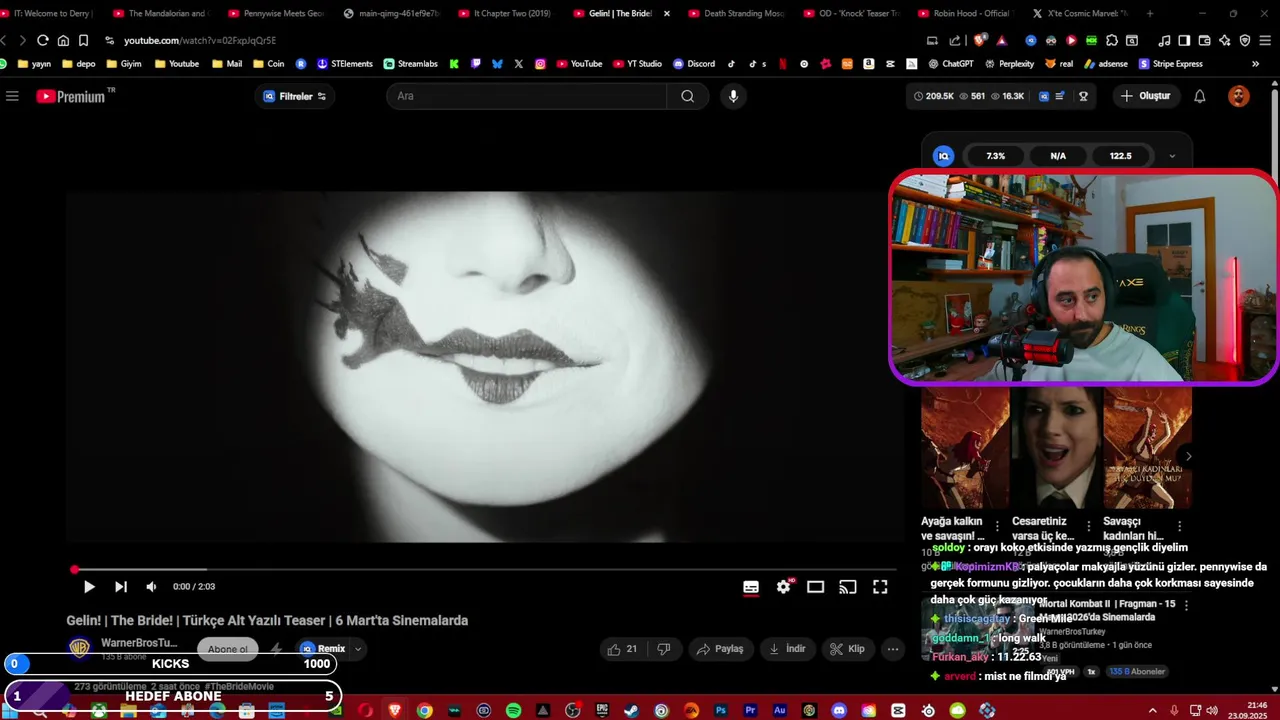Screen dimensions: 1280x720
Task: Switch to 'Pennywise Meets Geo' tab
Action: [x=275, y=14]
